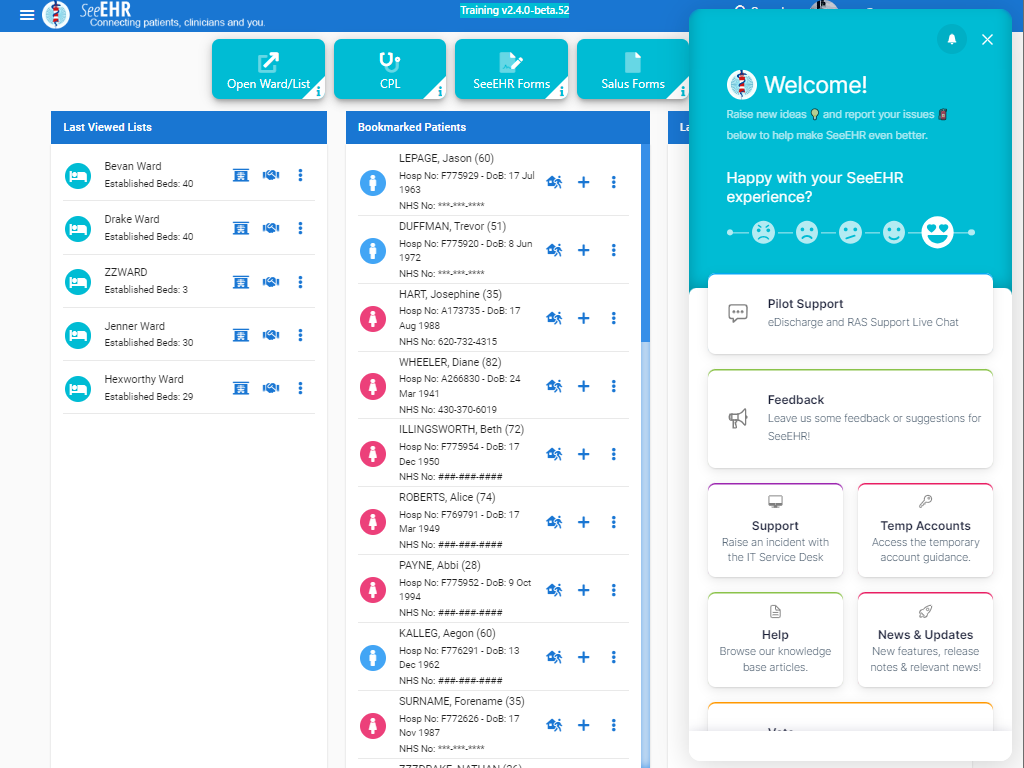1024x768 pixels.
Task: Open the three-dot menu for ZZWARD
Action: (300, 282)
